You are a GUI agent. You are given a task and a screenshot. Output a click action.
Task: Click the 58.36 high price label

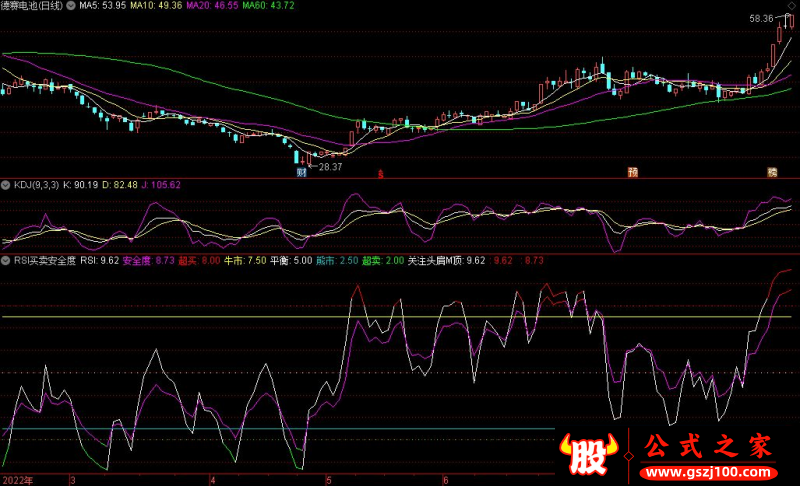click(x=763, y=18)
